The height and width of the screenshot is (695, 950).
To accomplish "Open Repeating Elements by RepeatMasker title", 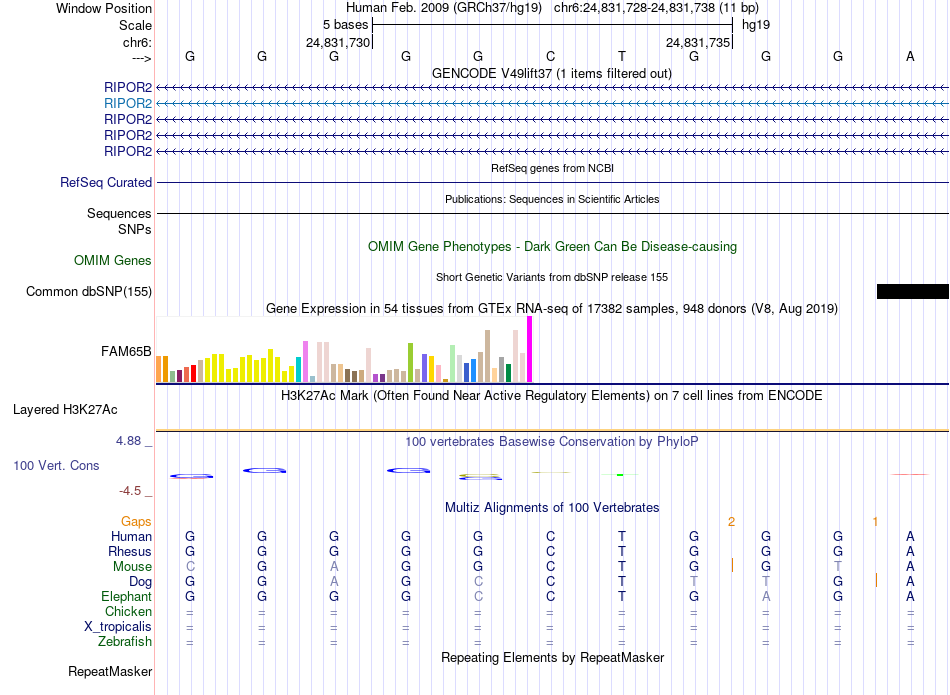I will pyautogui.click(x=553, y=657).
